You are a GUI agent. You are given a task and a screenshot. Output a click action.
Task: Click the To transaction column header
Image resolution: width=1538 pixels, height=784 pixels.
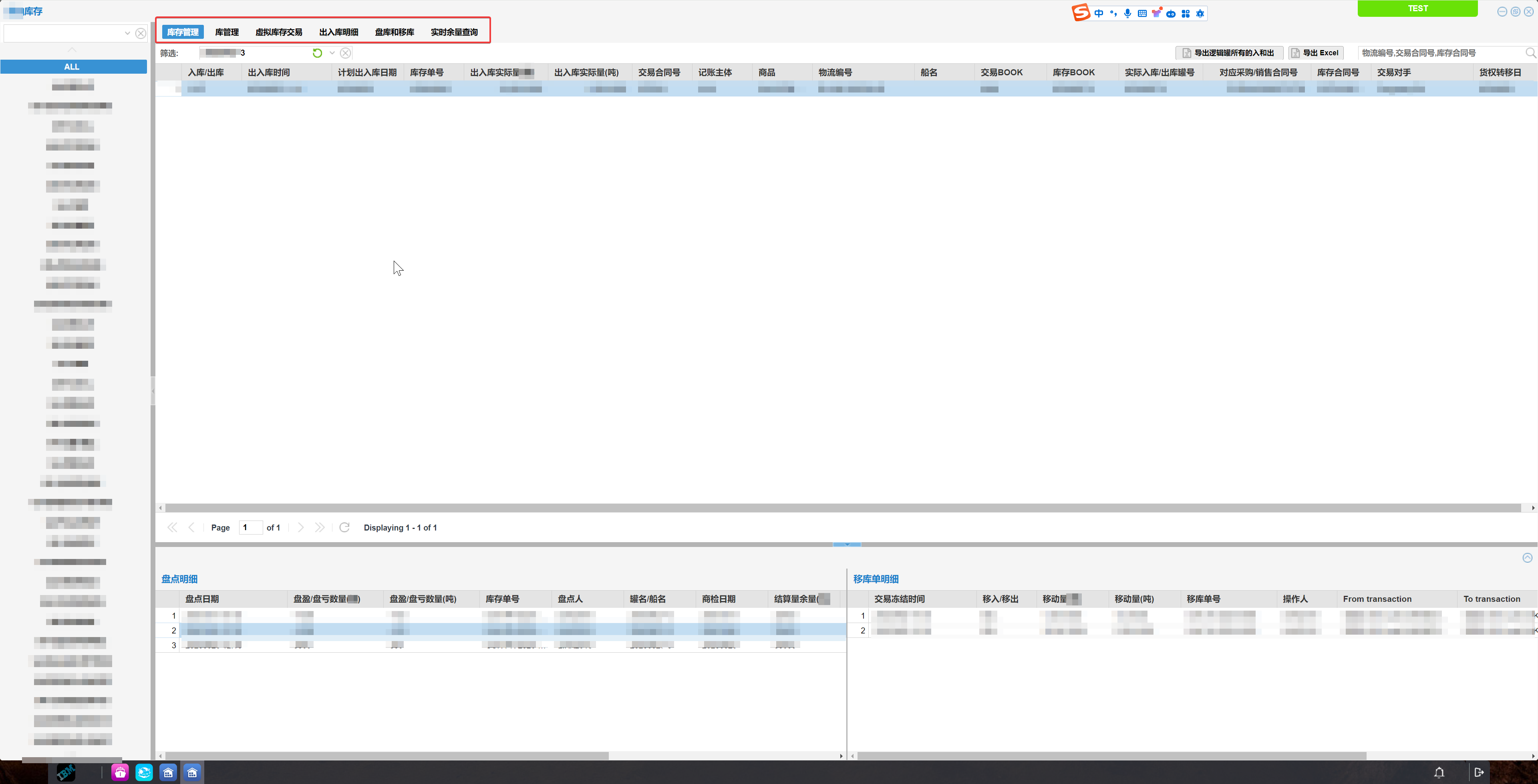[1498, 599]
